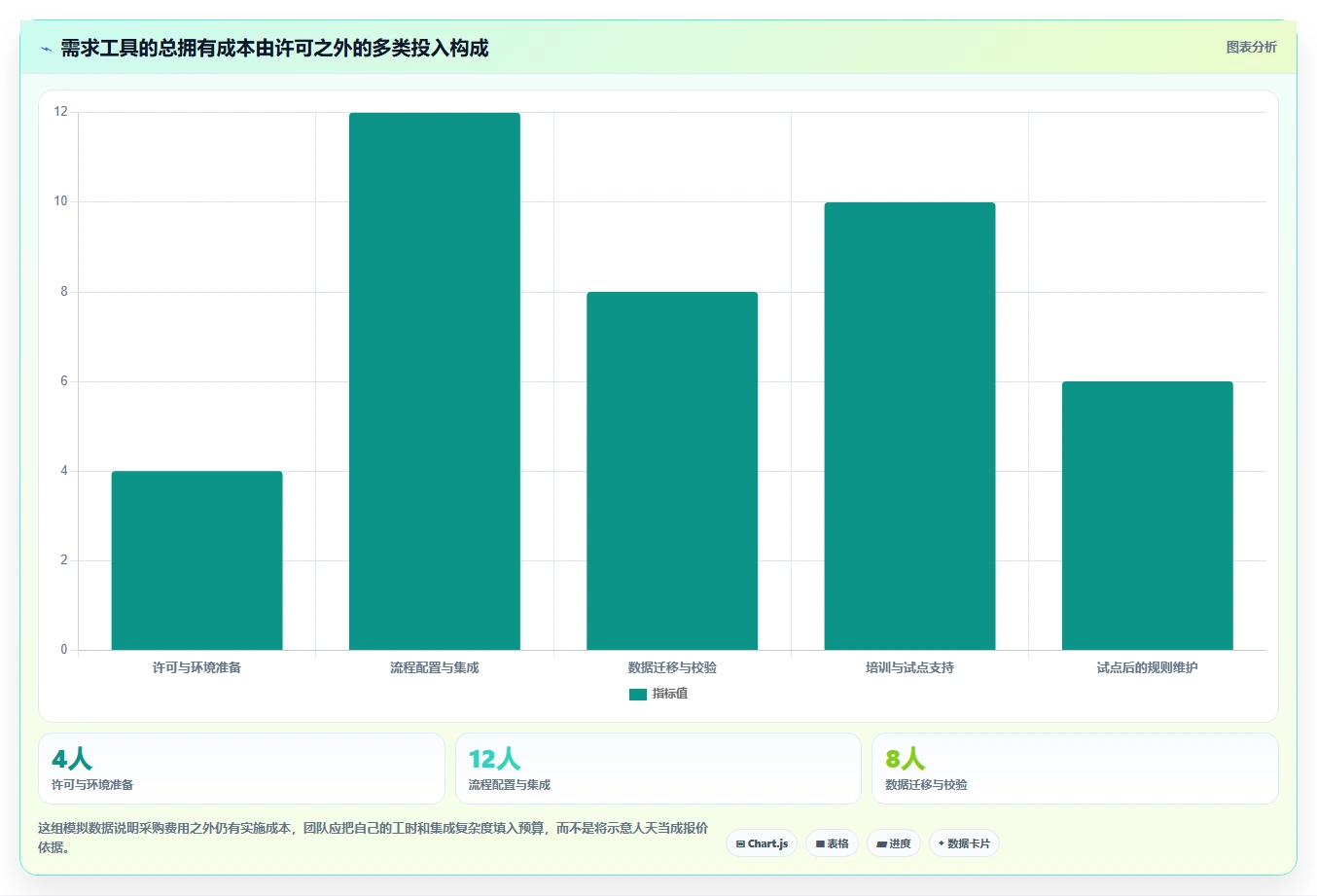1317x896 pixels.
Task: Click the 数据卡片 tag
Action: click(964, 843)
